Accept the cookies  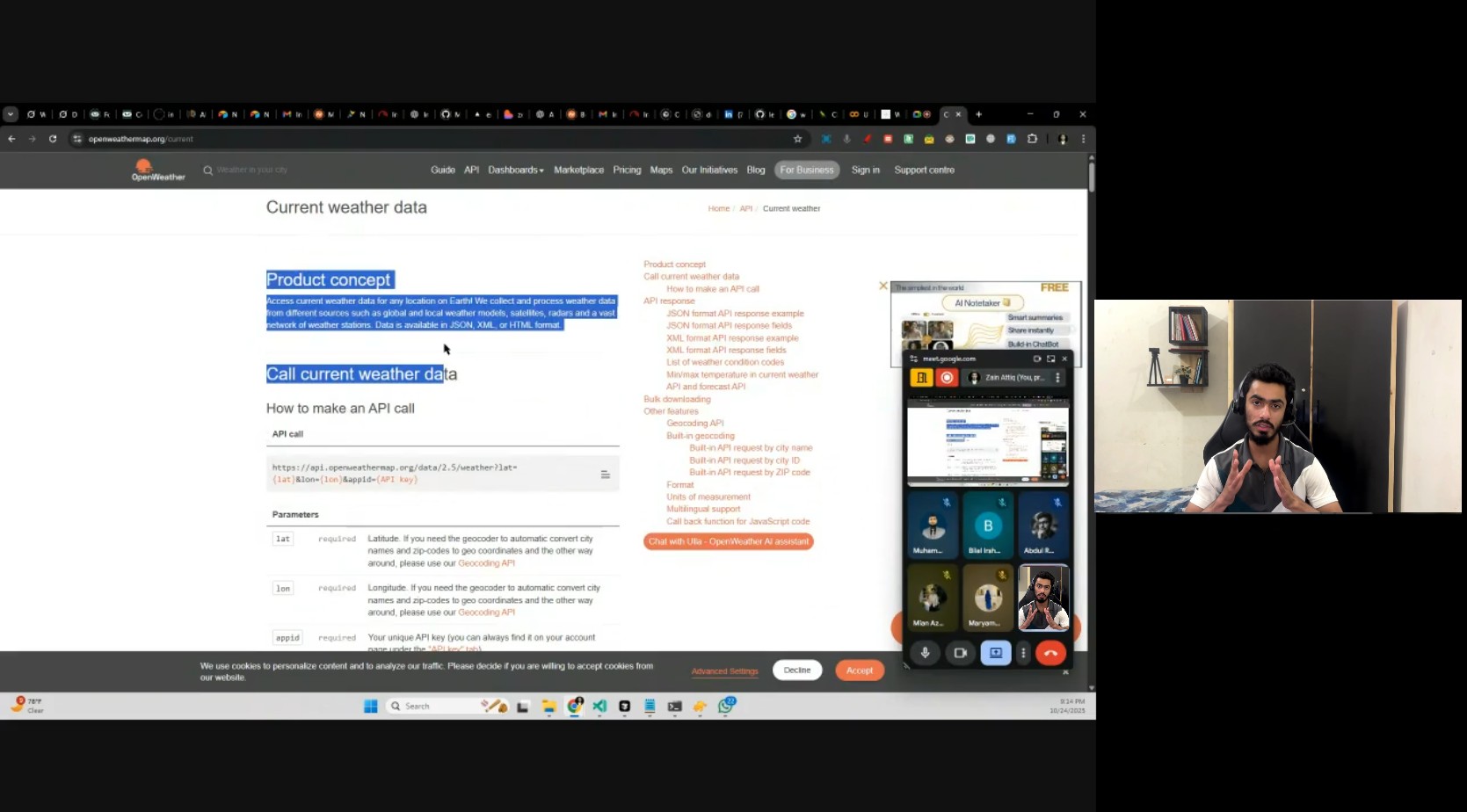(x=860, y=671)
